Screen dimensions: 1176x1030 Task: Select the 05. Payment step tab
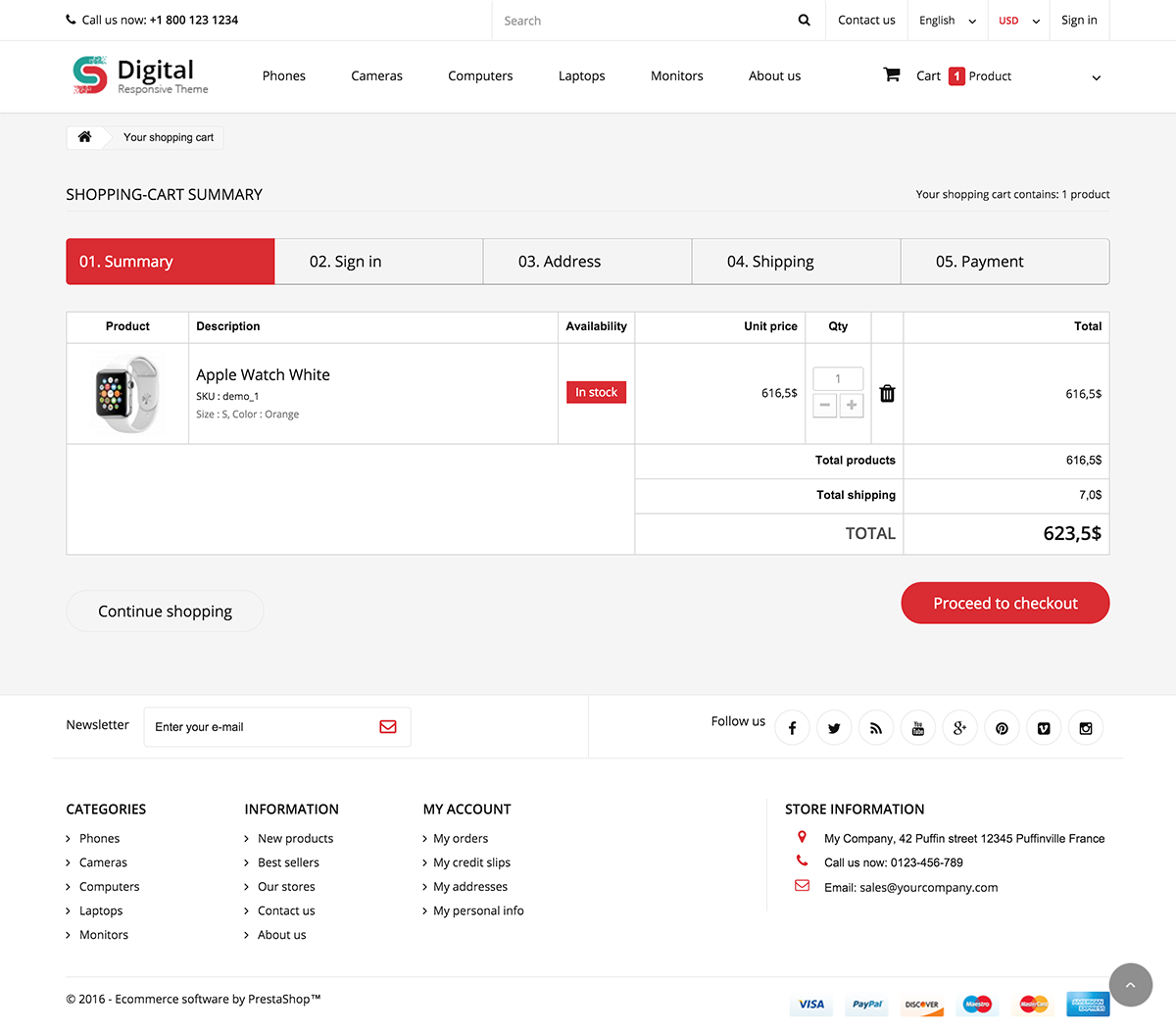(1005, 262)
